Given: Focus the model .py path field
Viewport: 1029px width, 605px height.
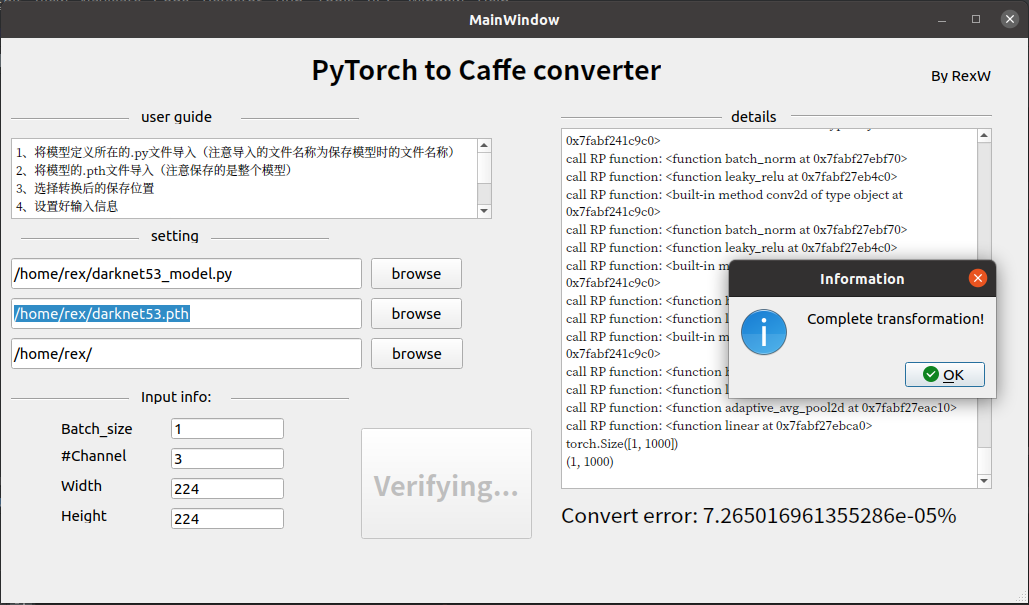Looking at the screenshot, I should click(186, 274).
